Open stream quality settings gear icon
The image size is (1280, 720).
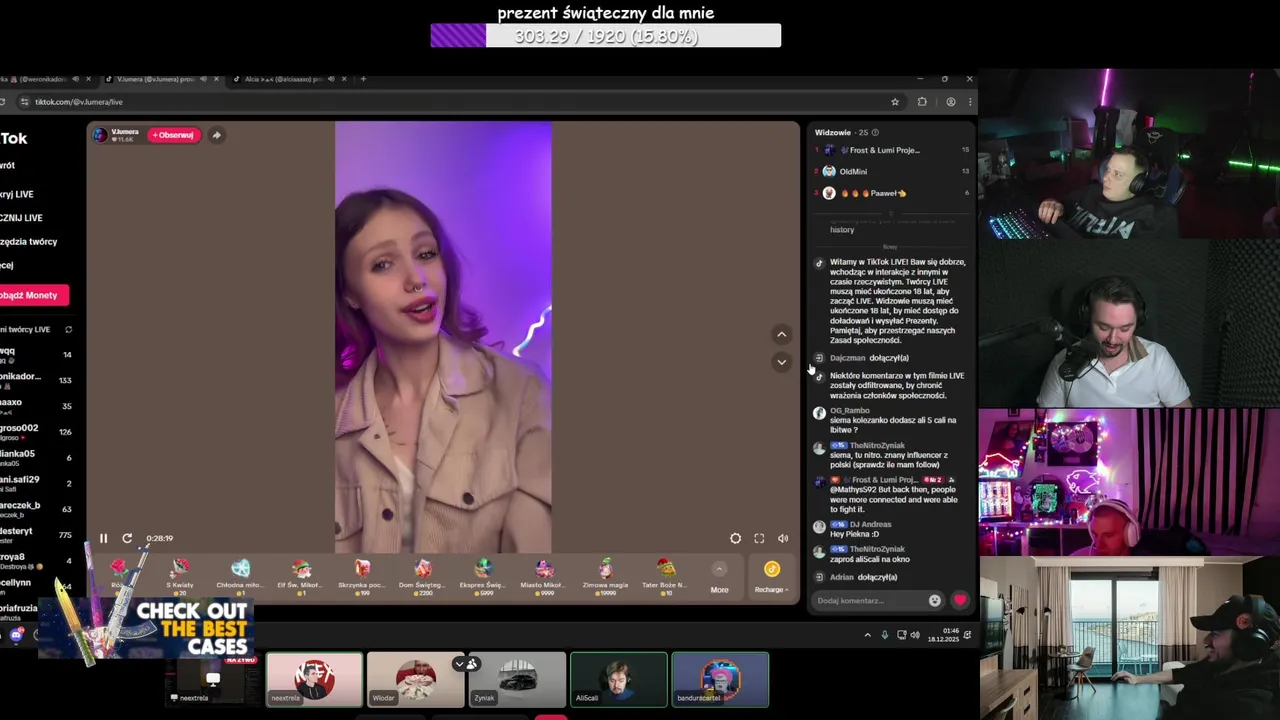[x=735, y=538]
